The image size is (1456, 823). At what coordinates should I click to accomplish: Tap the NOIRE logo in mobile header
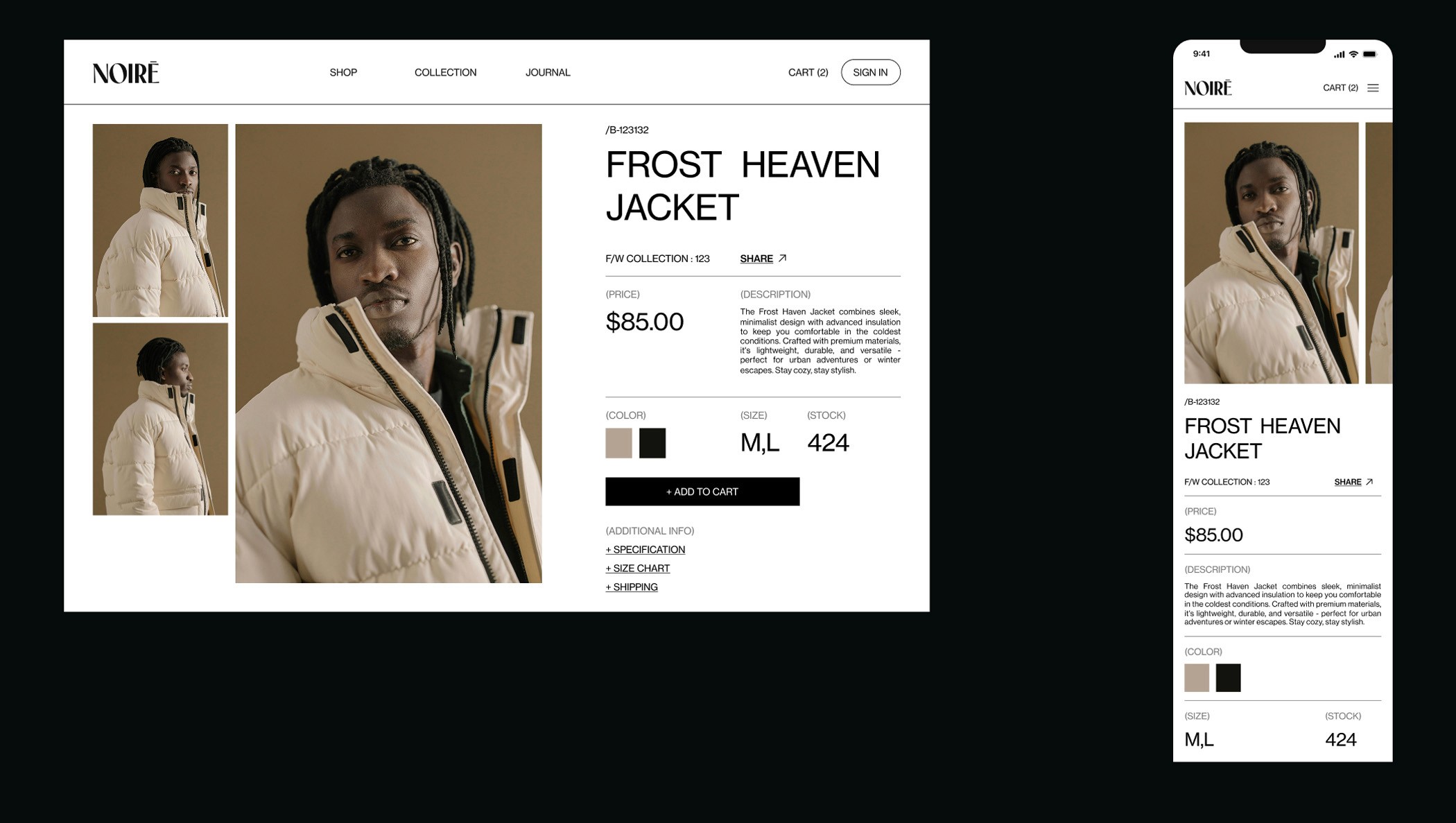point(1208,88)
